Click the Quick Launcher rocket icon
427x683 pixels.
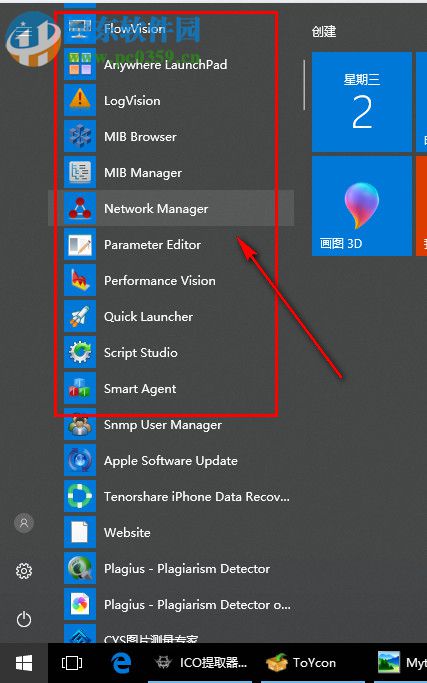(80, 316)
